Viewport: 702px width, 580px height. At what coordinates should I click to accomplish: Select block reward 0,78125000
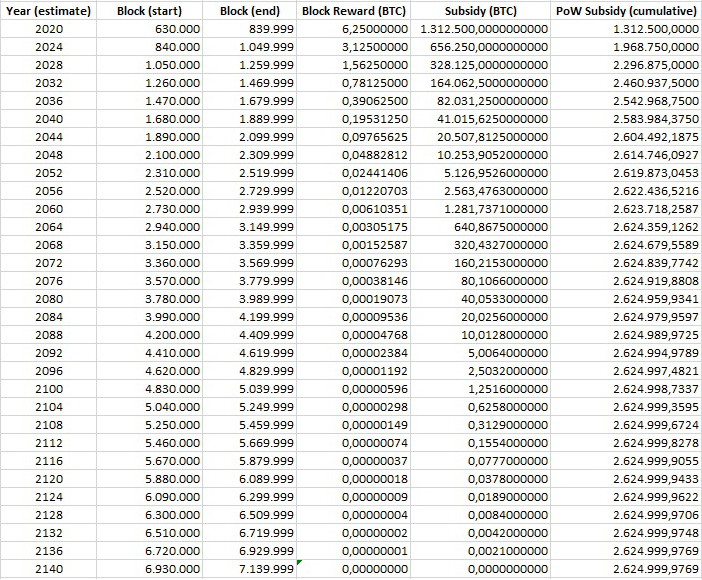[354, 83]
